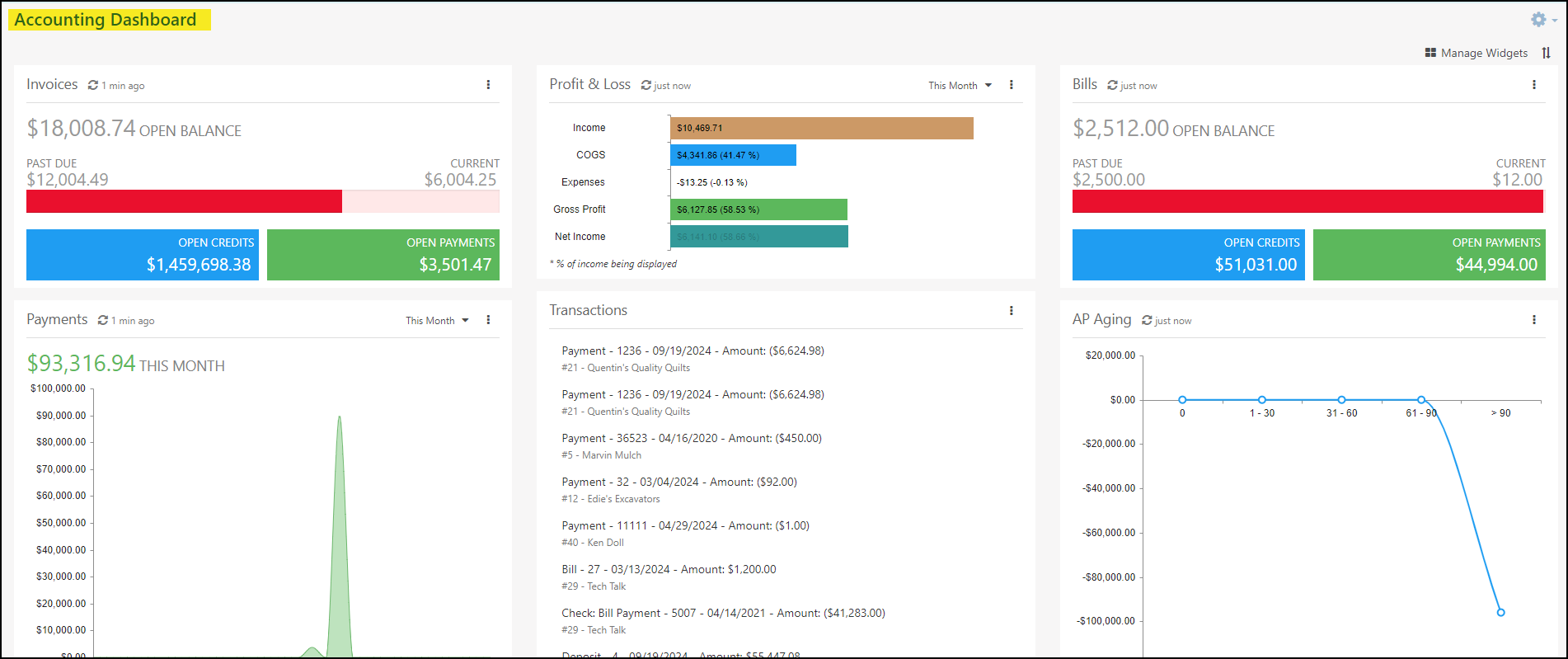The height and width of the screenshot is (659, 1568).
Task: Click Bills past due amount $2,500.00
Action: [x=1109, y=180]
